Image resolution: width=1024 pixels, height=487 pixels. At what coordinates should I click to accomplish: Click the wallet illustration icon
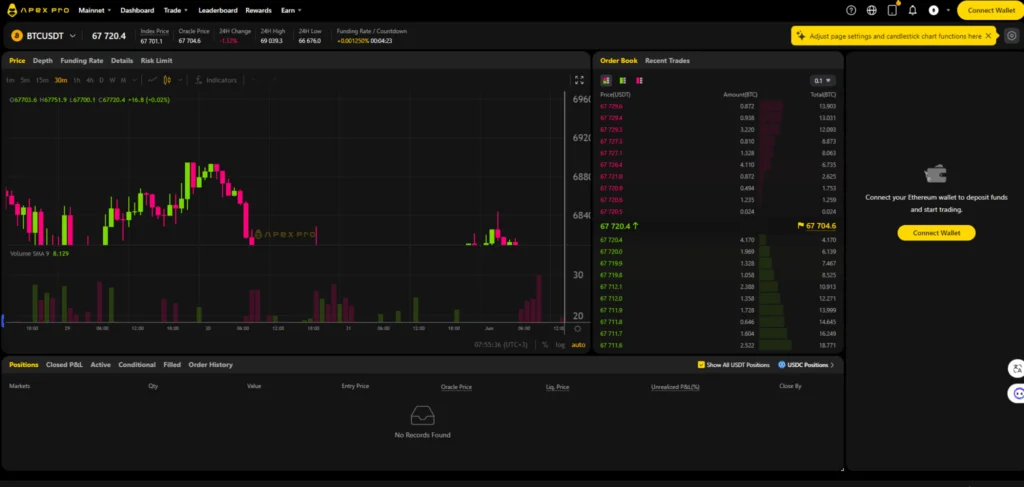pos(936,174)
